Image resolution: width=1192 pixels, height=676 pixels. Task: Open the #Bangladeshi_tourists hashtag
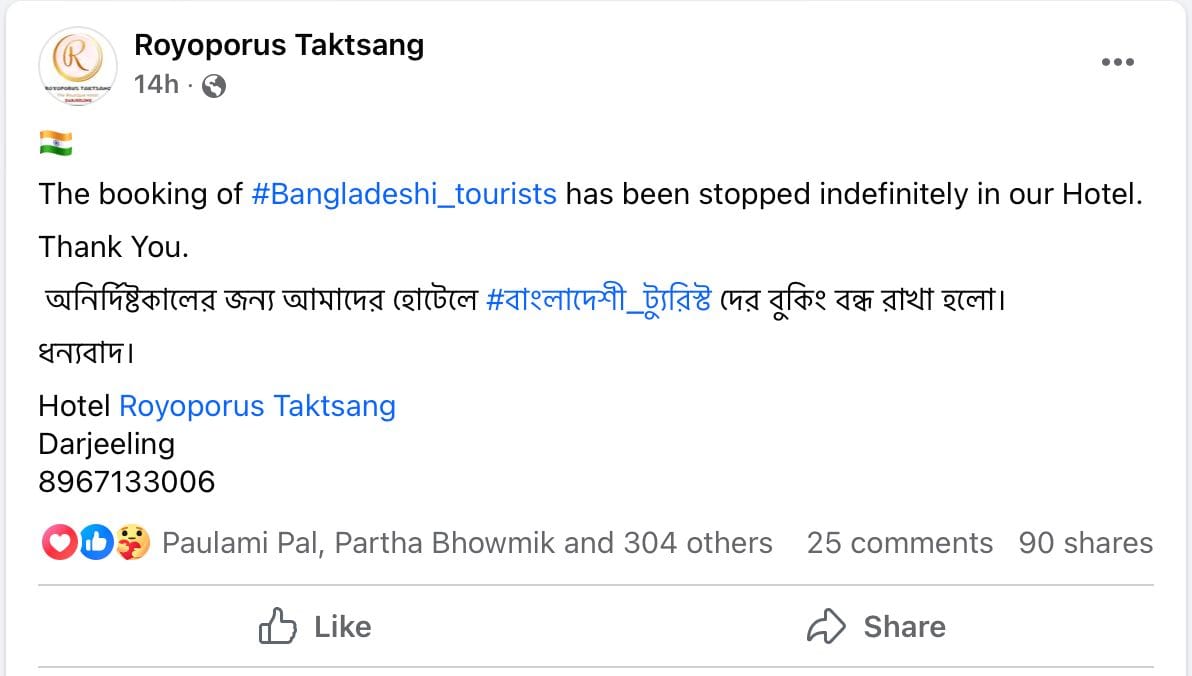(x=404, y=194)
